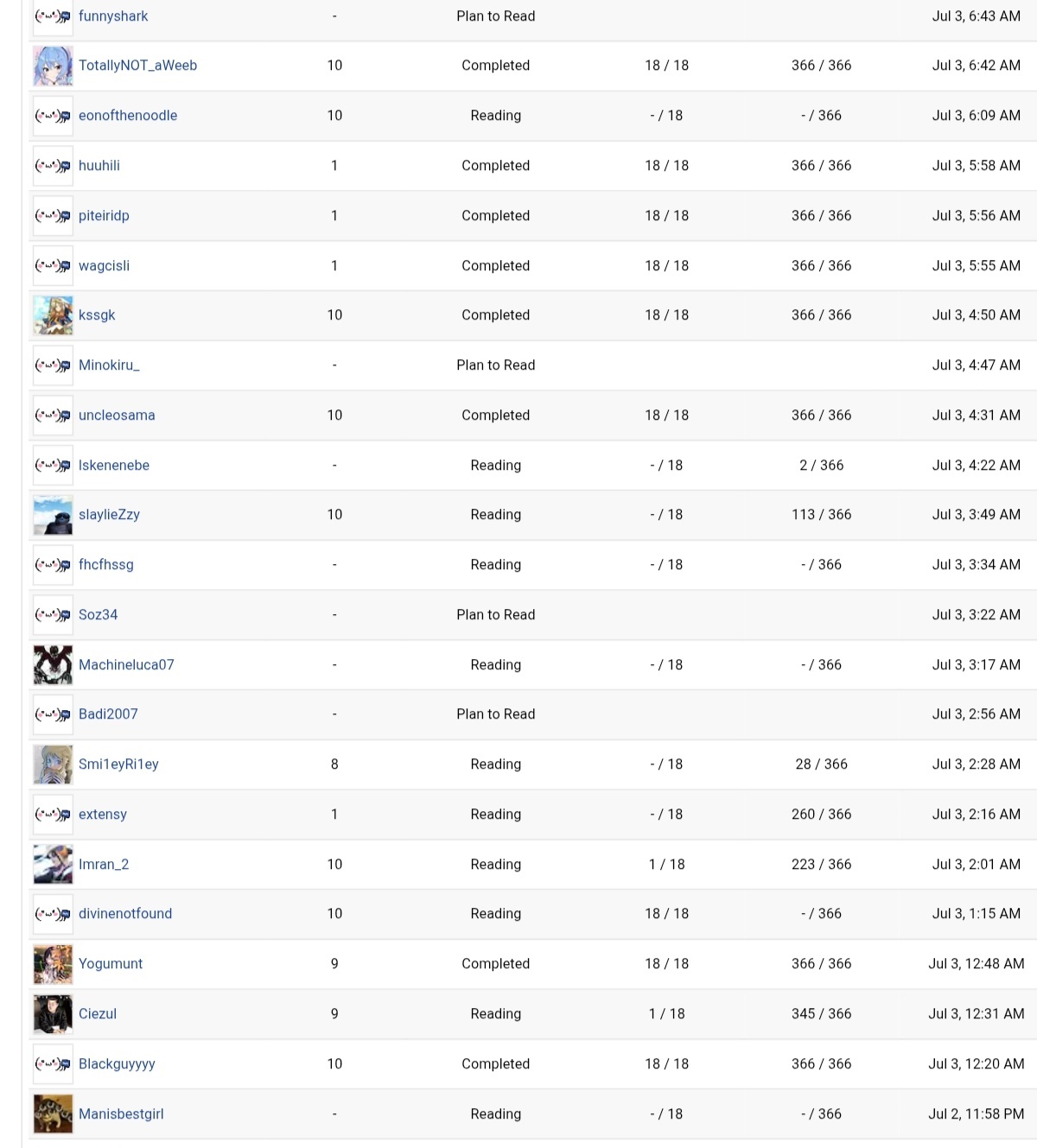Open Machineluca07's avatar image

53,665
